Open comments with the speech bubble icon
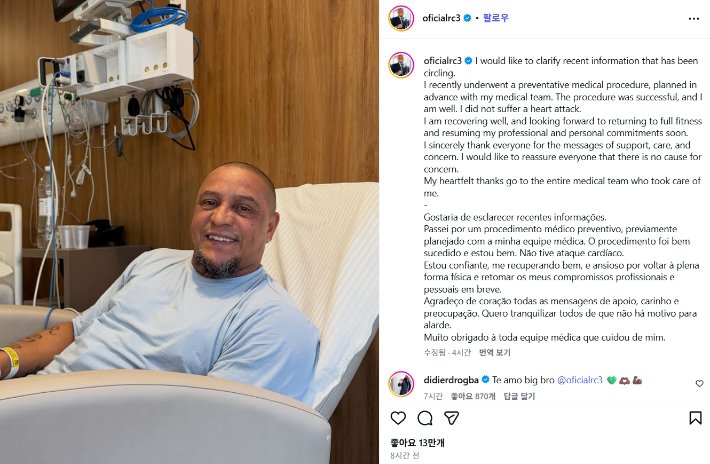 point(425,418)
